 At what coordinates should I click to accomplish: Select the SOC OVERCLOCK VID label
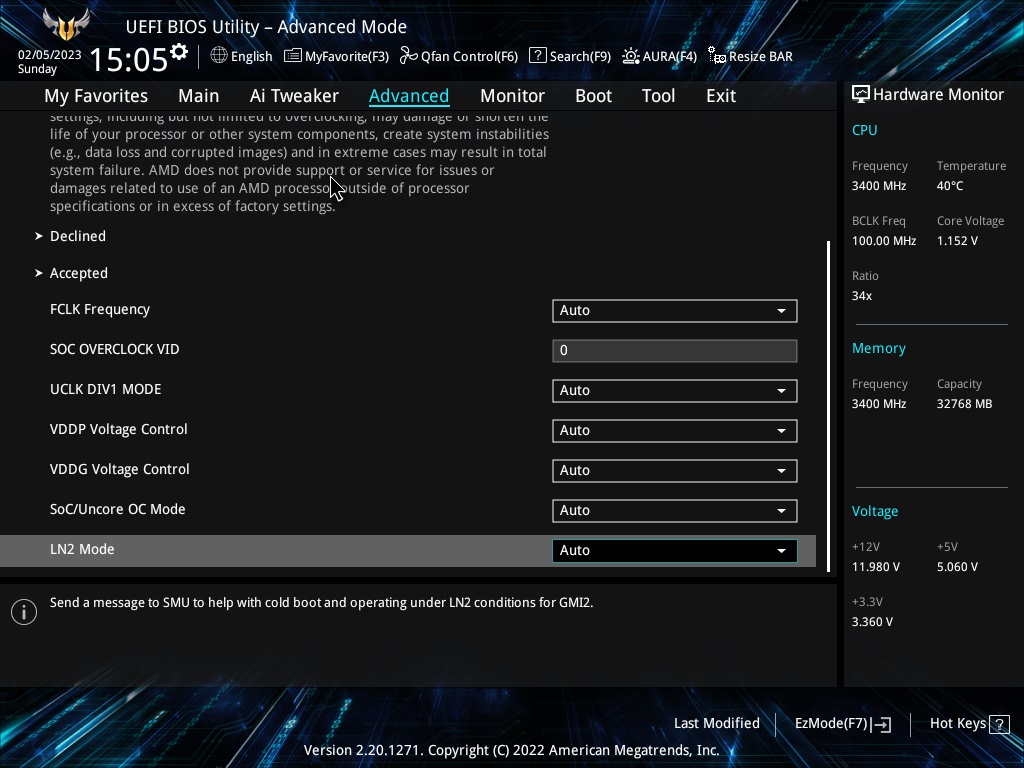coord(114,349)
